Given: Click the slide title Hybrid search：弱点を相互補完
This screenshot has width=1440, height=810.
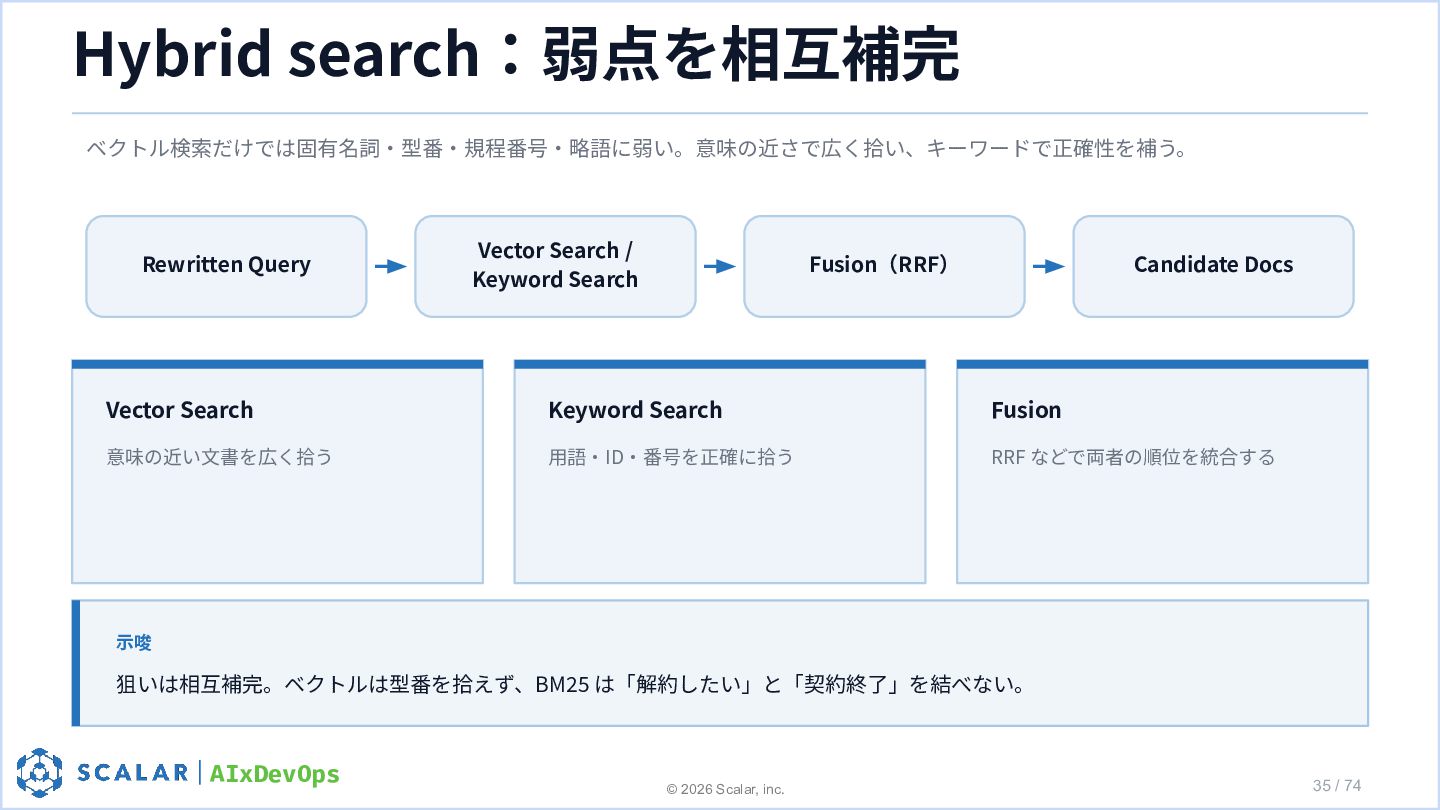Looking at the screenshot, I should click(x=517, y=53).
